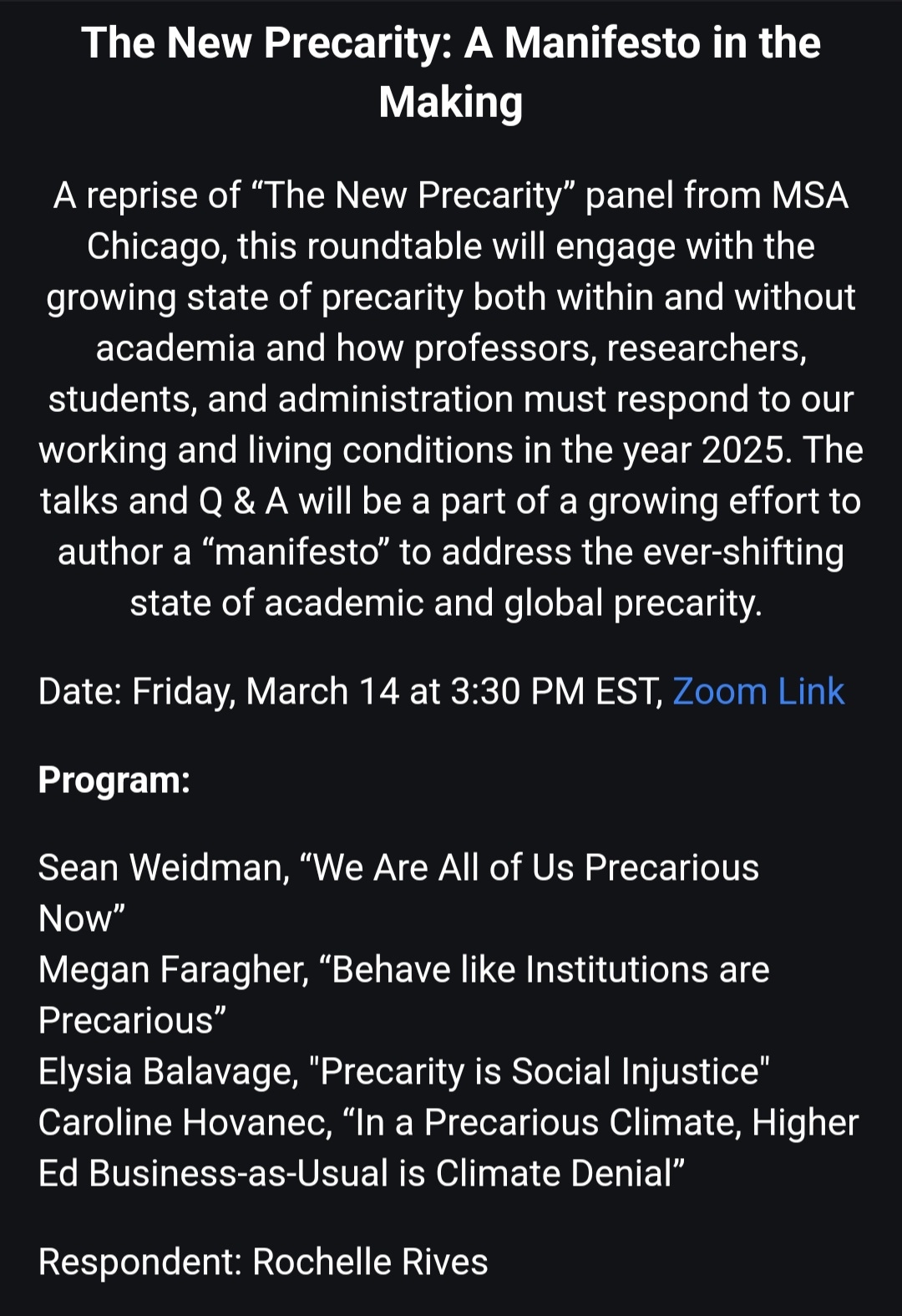Viewport: 902px width, 1316px height.
Task: Click the word "Chicago" in the description
Action: [156, 246]
